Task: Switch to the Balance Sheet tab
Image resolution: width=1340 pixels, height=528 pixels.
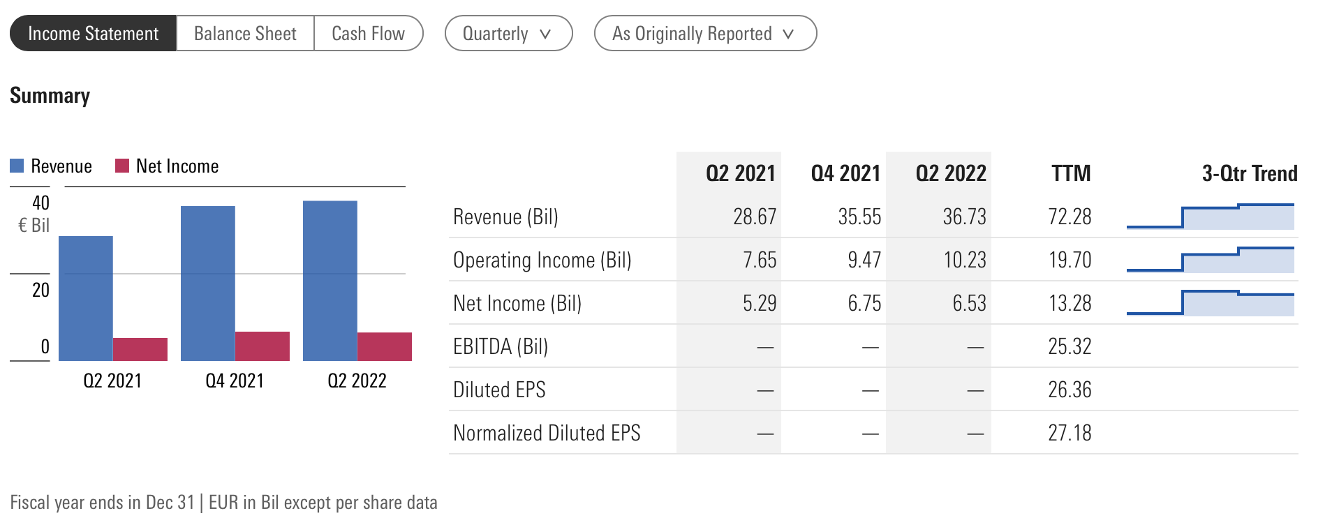Action: point(245,33)
